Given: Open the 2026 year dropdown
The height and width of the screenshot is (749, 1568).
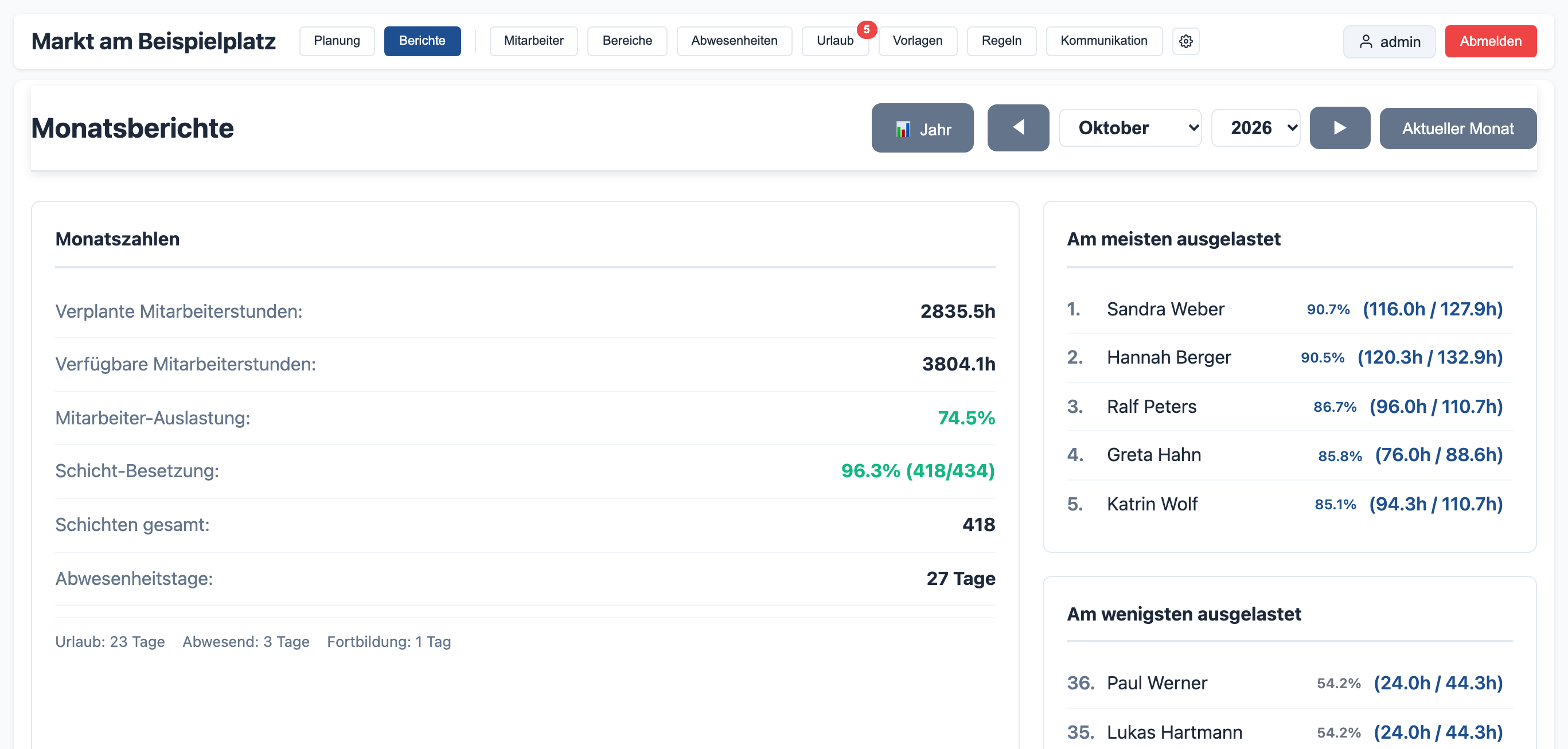Looking at the screenshot, I should click(x=1255, y=128).
